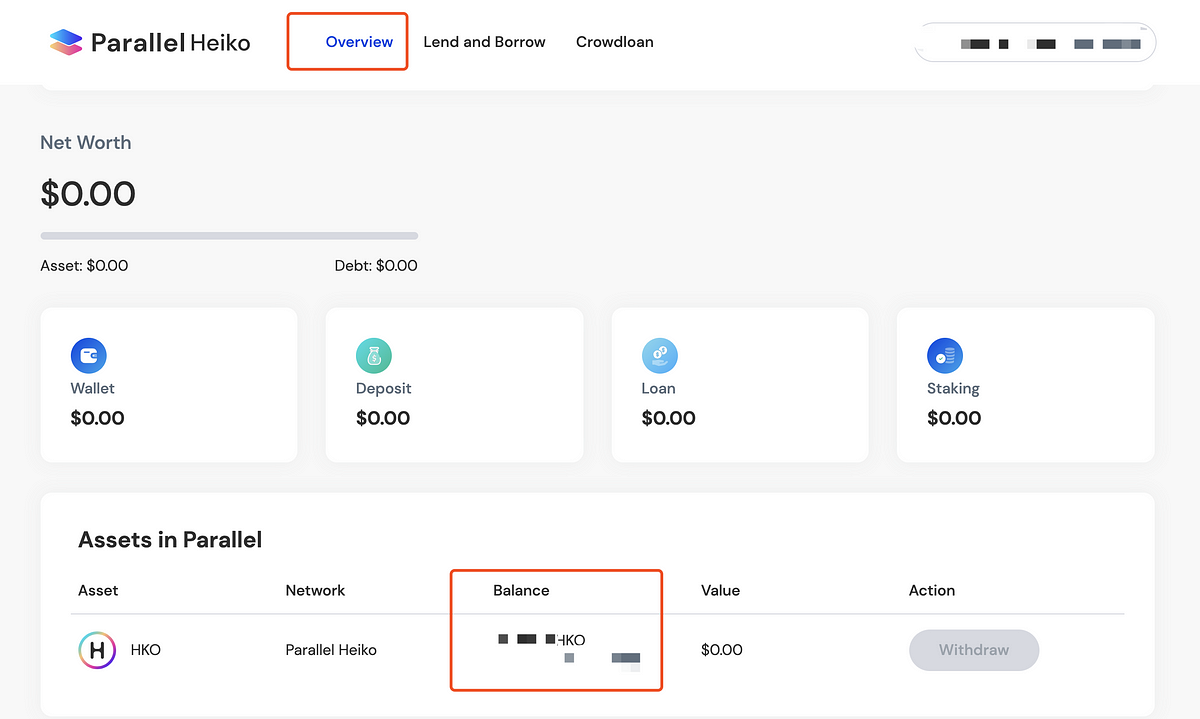
Task: Click the Asset column header
Action: (98, 590)
